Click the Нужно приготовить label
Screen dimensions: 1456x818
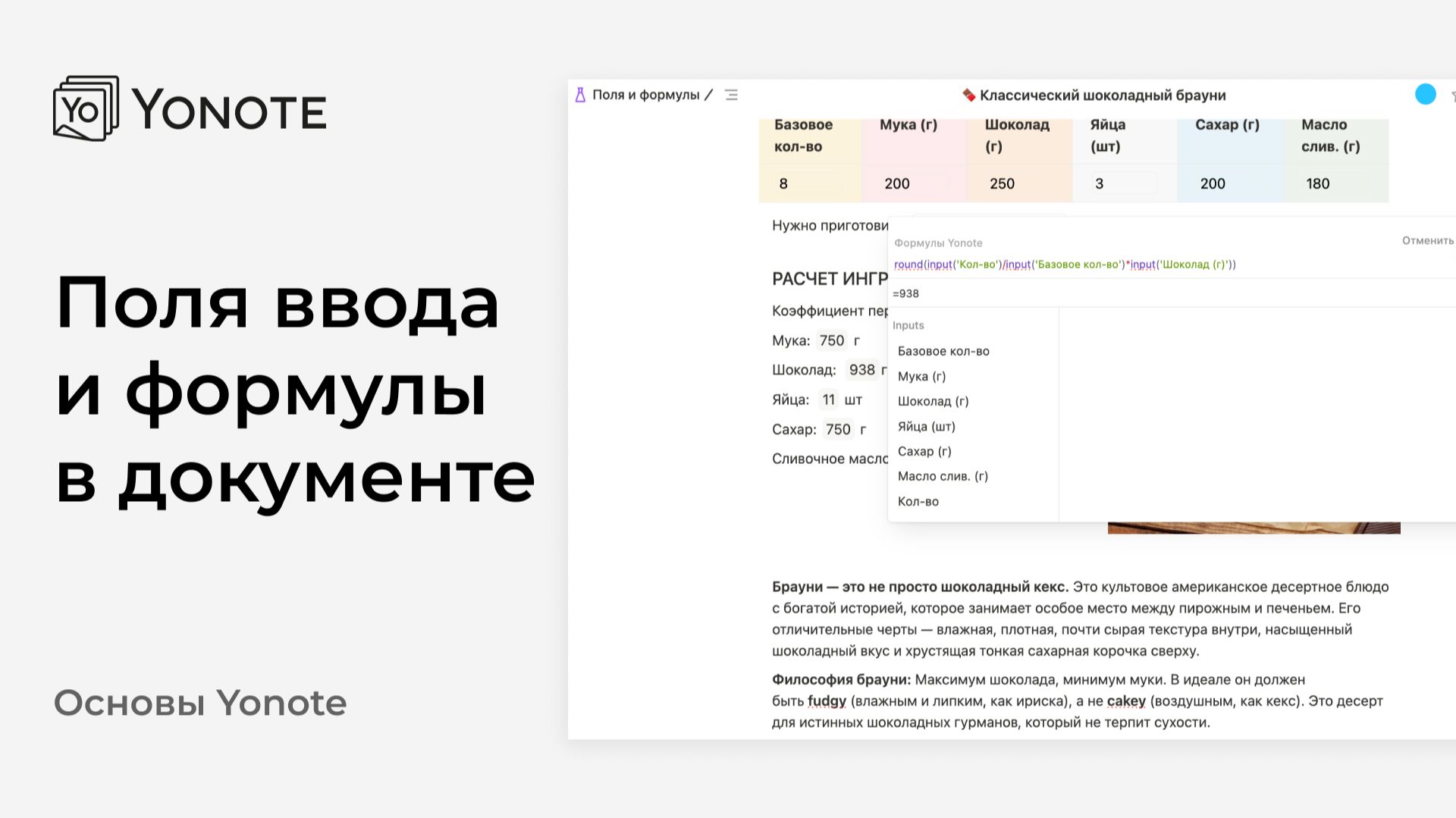[830, 225]
